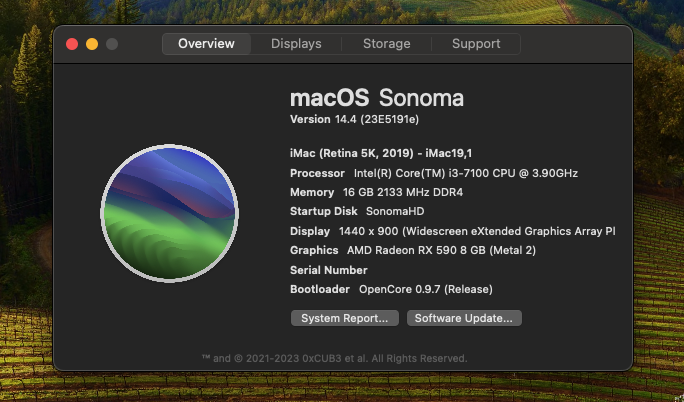The height and width of the screenshot is (402, 684).
Task: Click the 1440 x 900 Display value
Action: click(x=477, y=231)
